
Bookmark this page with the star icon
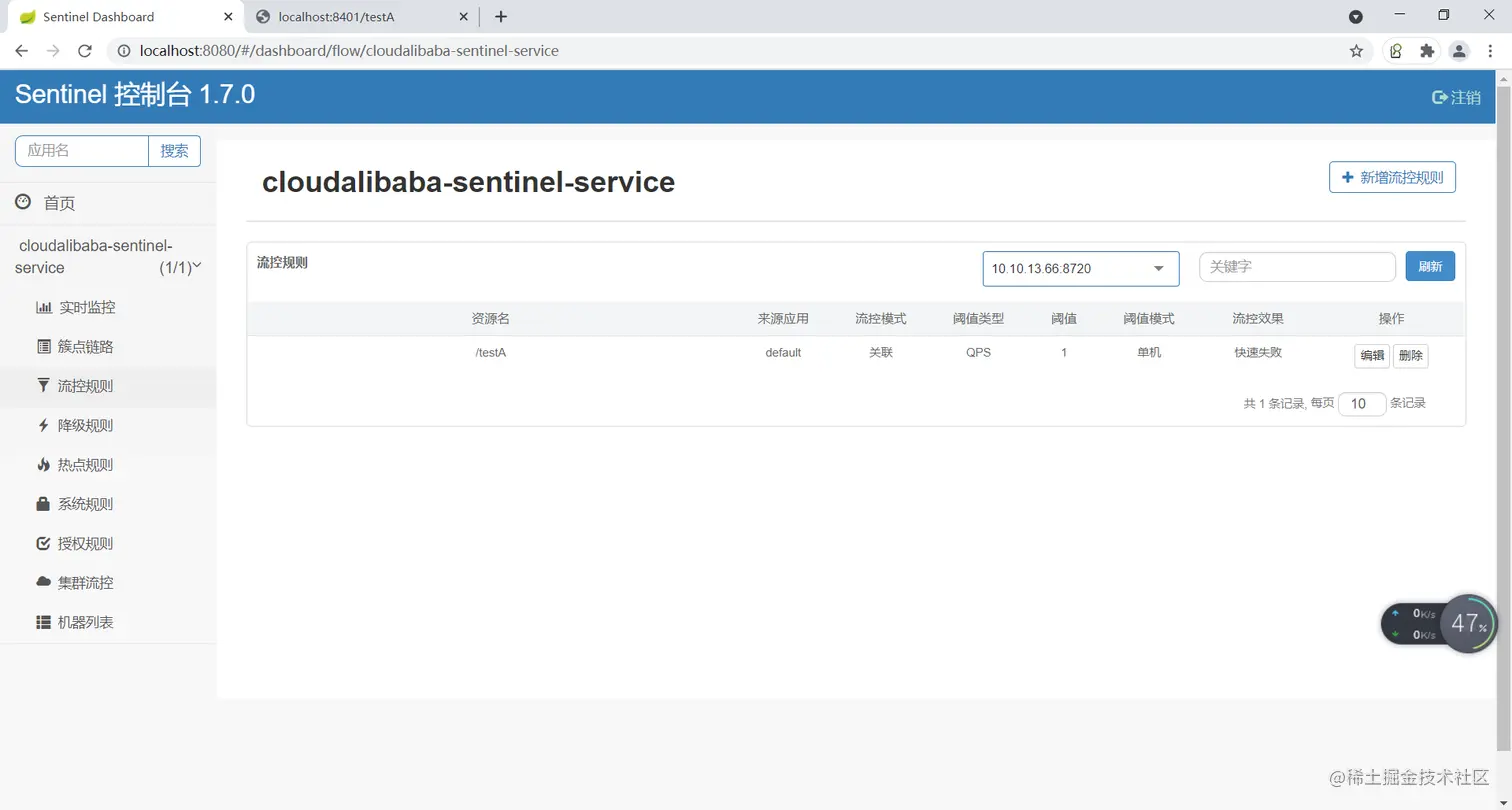1356,51
